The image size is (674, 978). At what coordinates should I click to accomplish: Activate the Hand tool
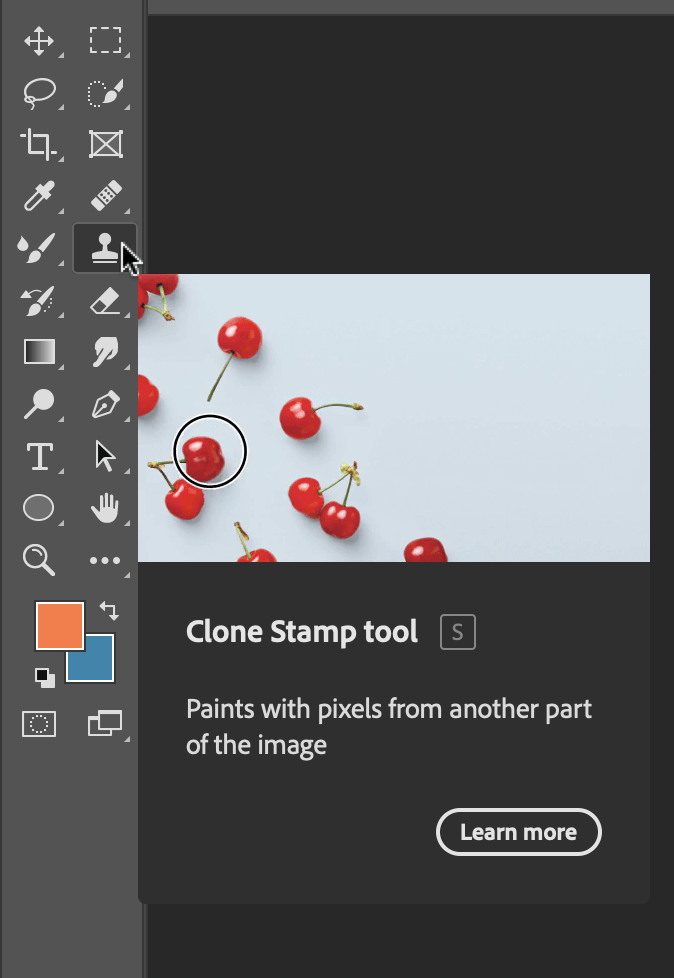105,508
